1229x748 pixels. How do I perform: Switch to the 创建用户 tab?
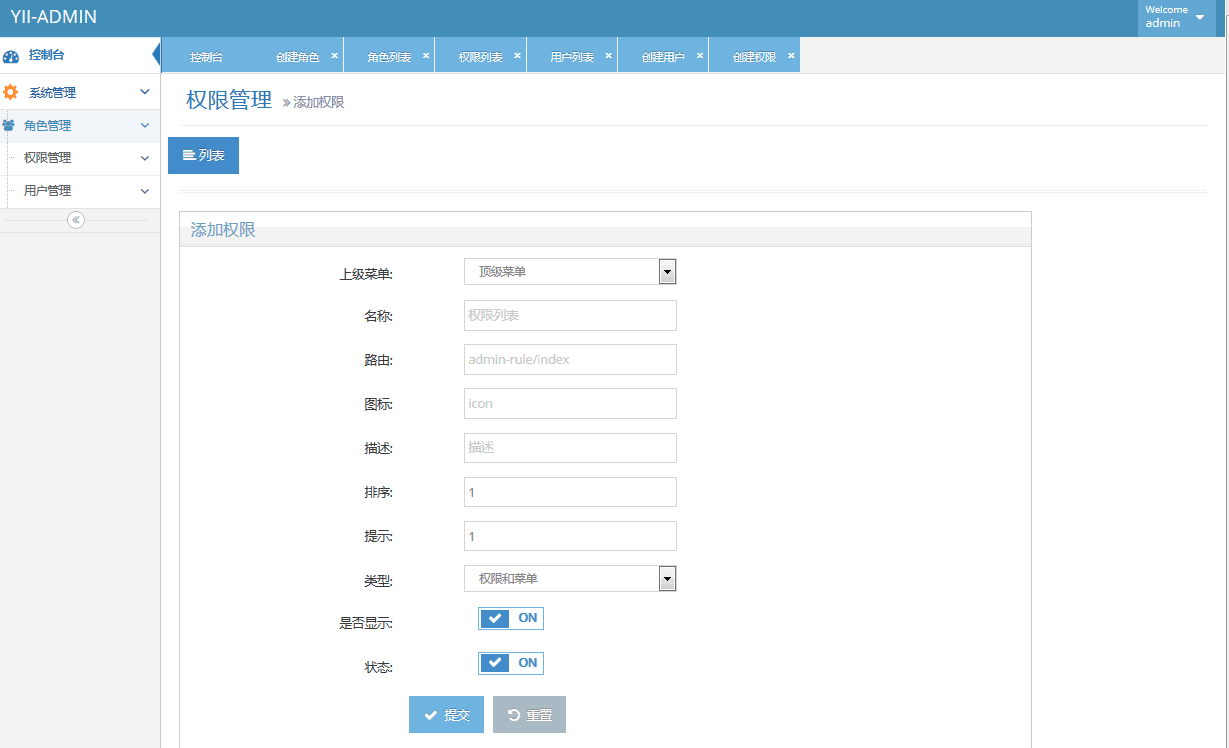663,57
